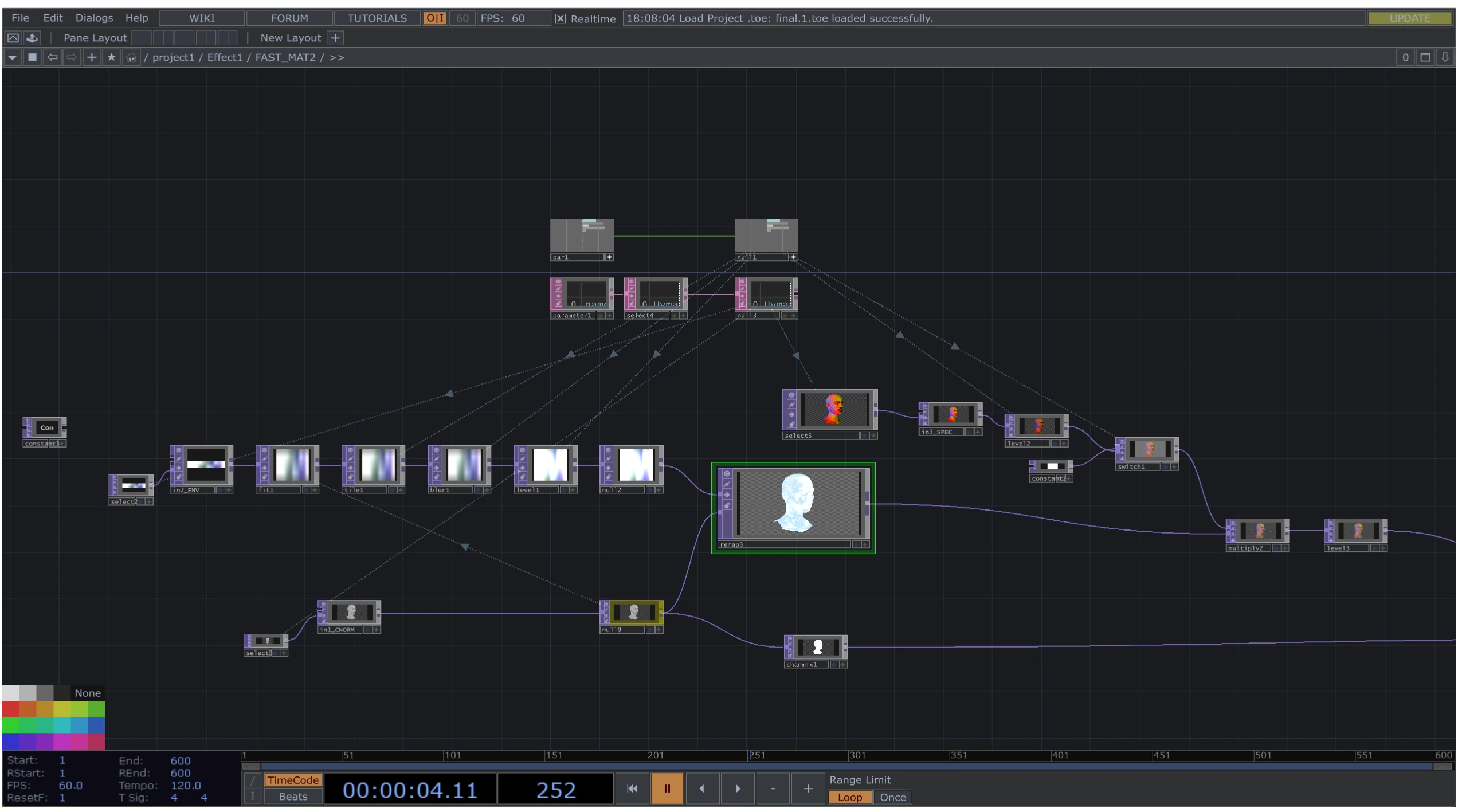Select top/bottom split pane layout

(x=184, y=38)
